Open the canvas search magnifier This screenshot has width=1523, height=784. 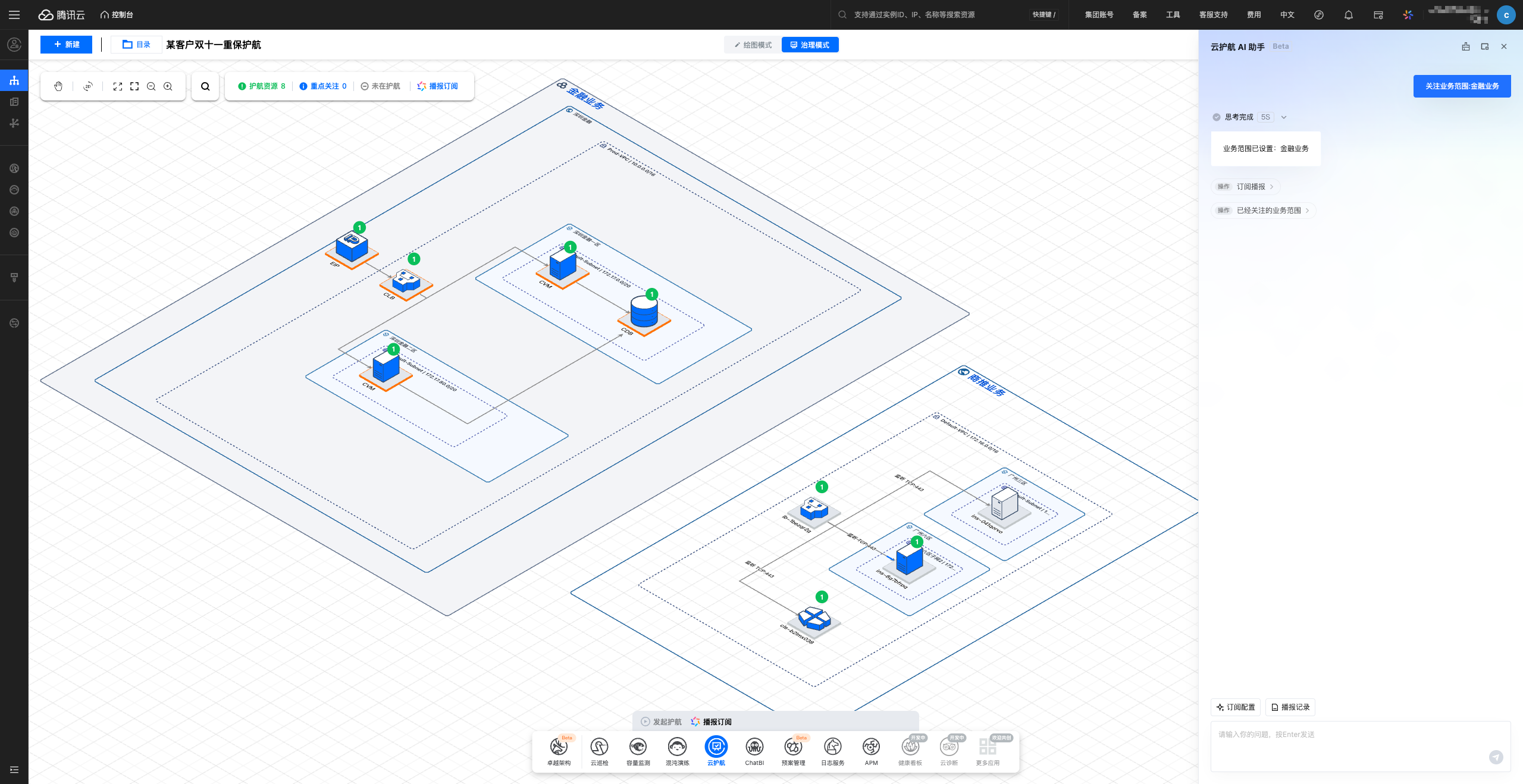coord(205,86)
